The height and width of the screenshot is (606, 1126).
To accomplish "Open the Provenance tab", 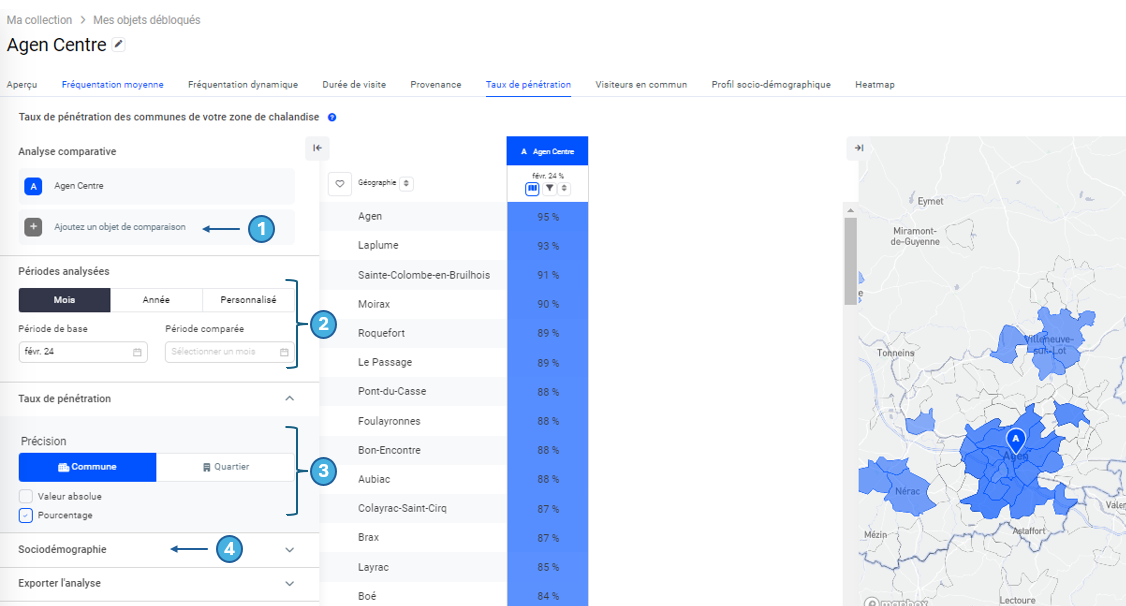I will pos(435,85).
